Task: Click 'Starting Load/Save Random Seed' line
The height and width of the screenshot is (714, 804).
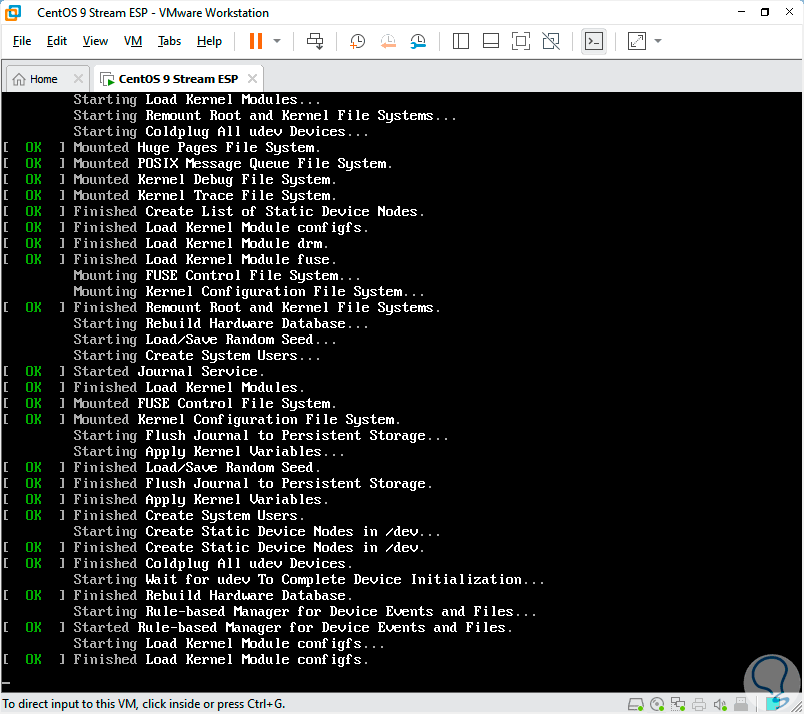Action: [205, 340]
